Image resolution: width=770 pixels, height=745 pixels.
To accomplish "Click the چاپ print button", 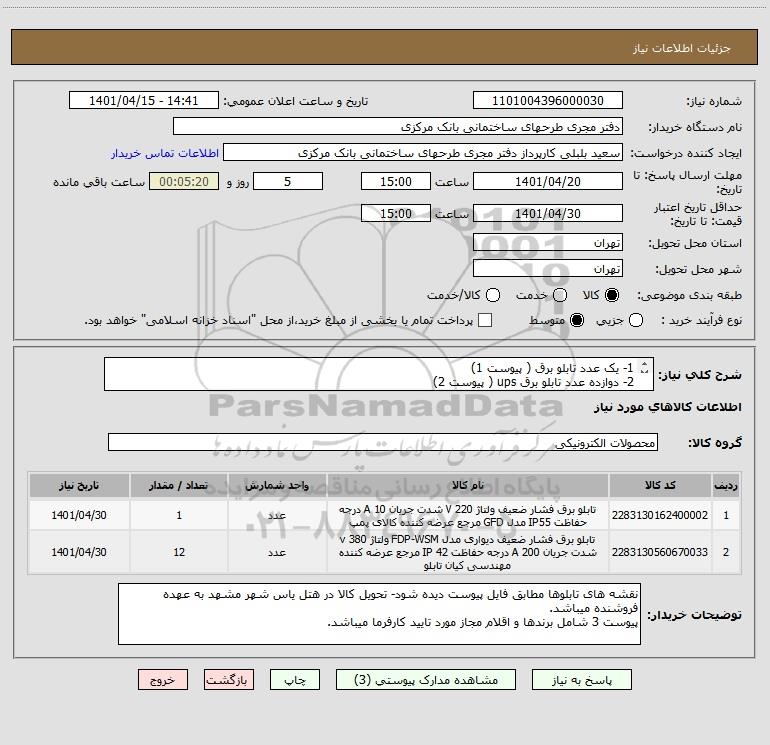I will 295,680.
